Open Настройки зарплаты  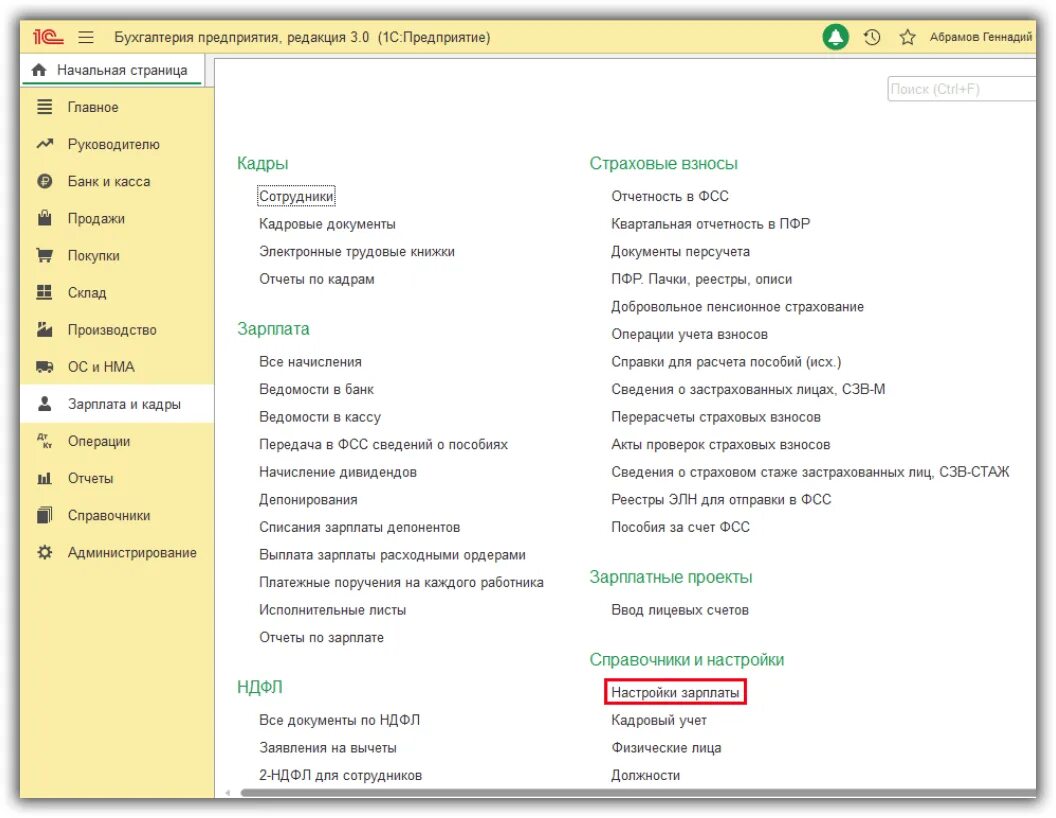click(675, 693)
